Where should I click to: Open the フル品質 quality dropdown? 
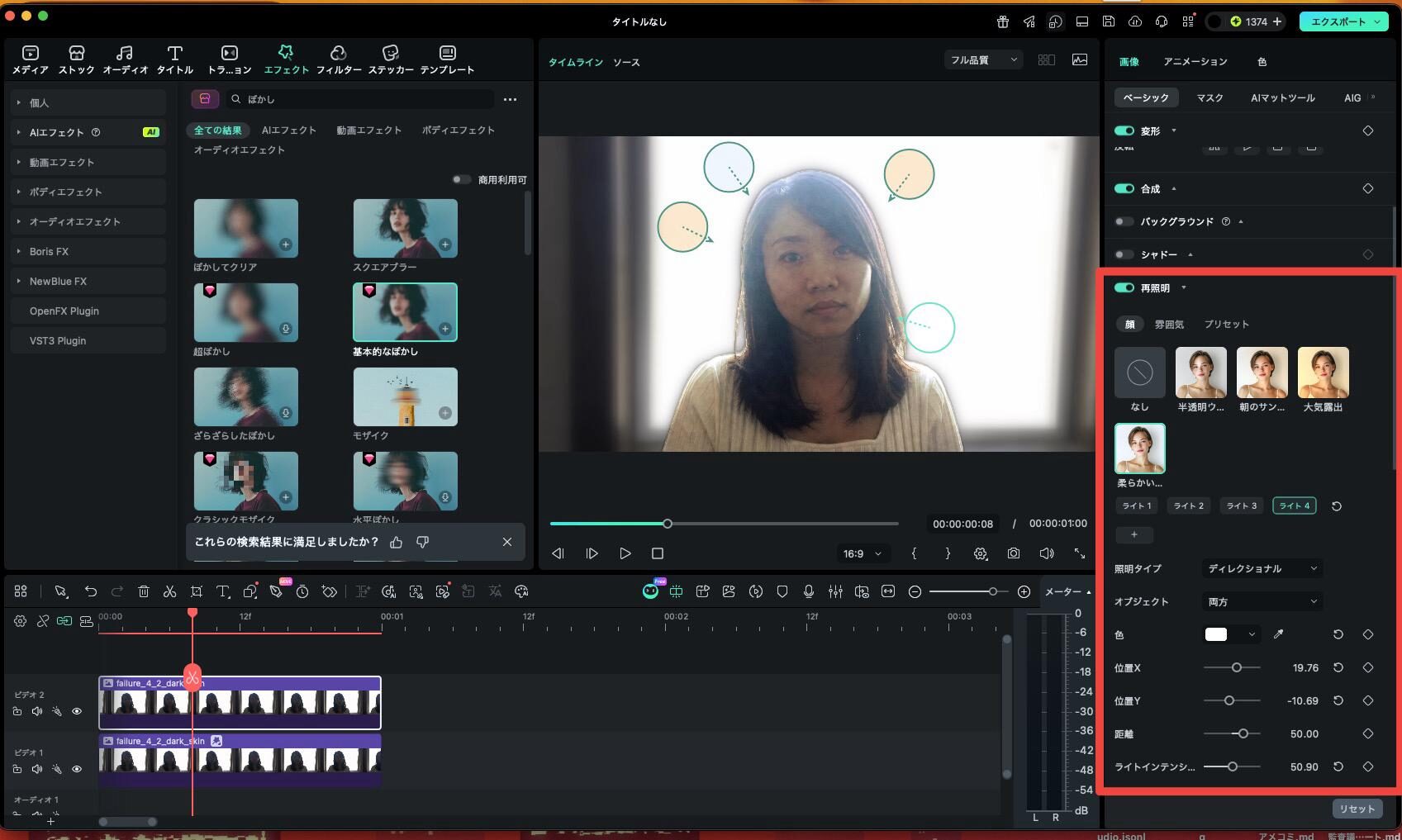pyautogui.click(x=983, y=59)
